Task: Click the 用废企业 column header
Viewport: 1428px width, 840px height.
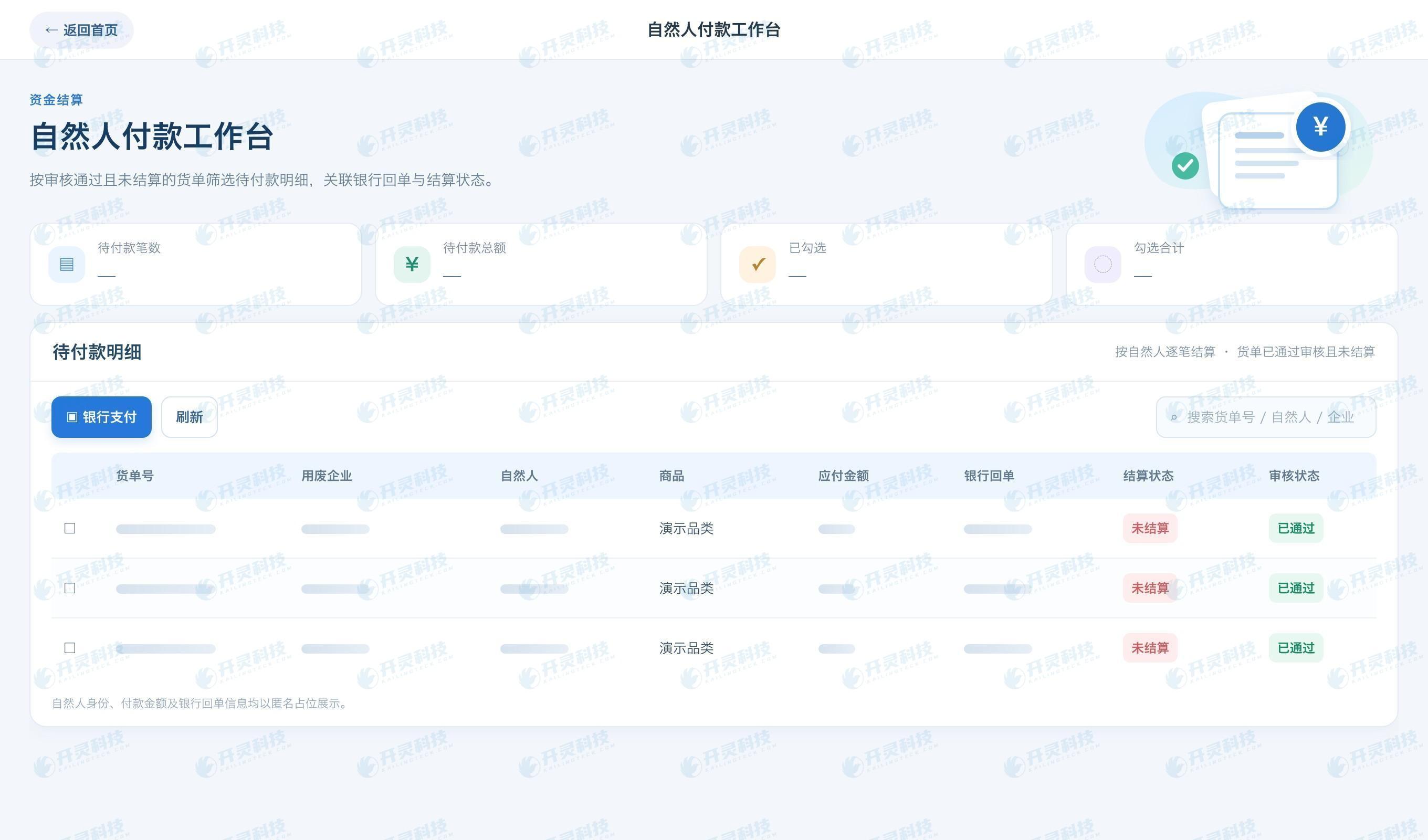Action: (327, 476)
